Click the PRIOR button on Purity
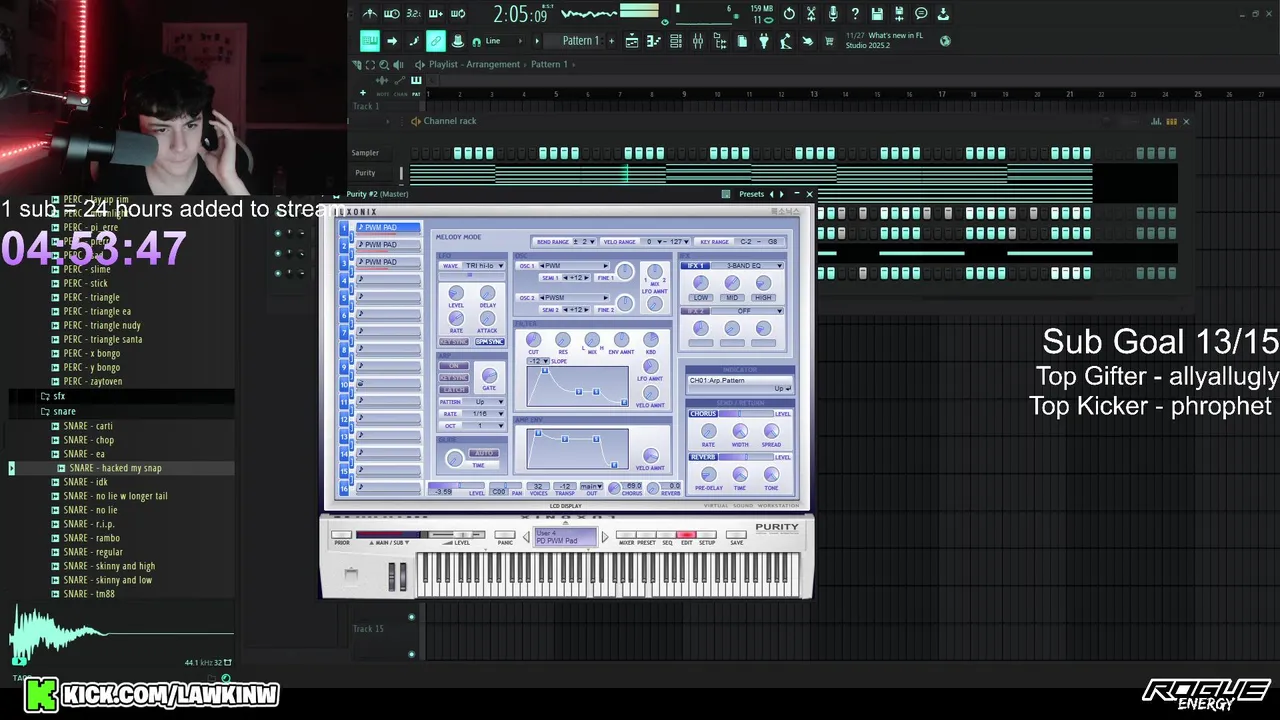The width and height of the screenshot is (1280, 720). tap(341, 535)
